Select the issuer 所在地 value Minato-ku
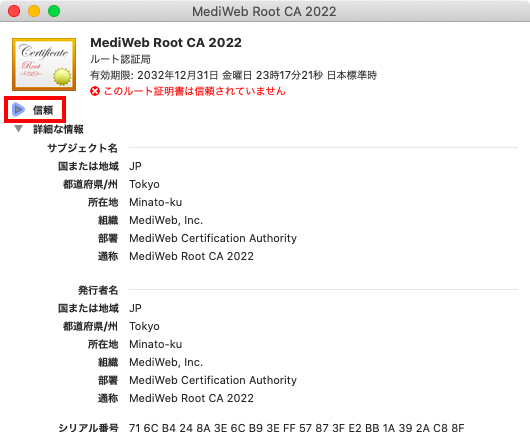 click(x=155, y=344)
